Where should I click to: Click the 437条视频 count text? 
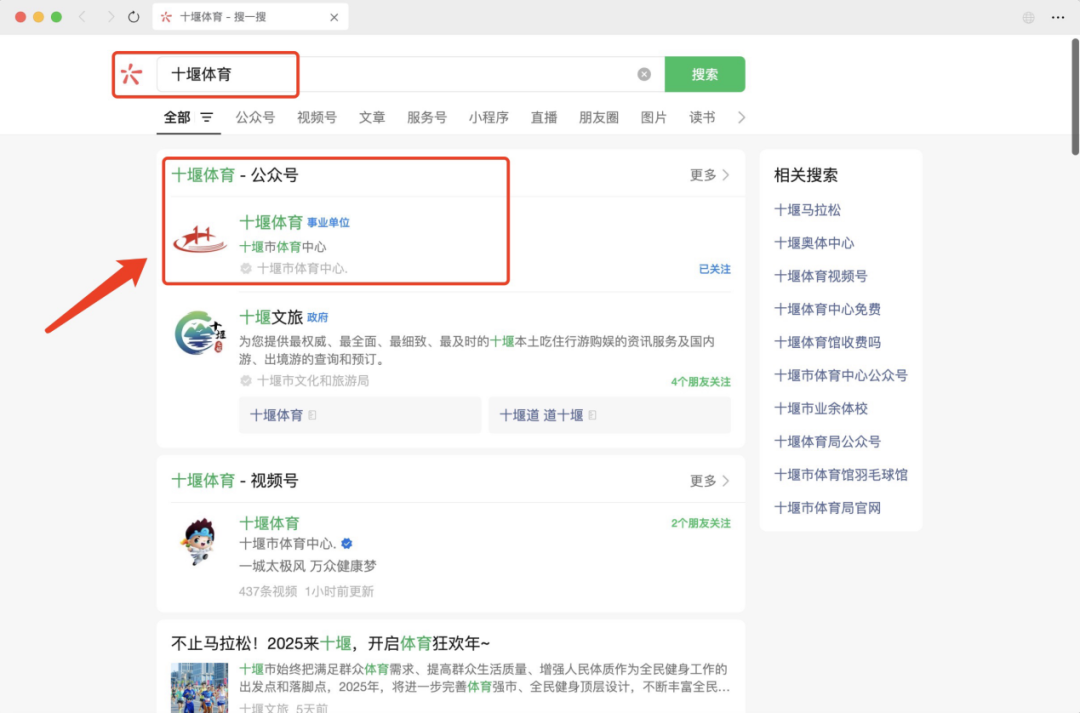[x=268, y=591]
